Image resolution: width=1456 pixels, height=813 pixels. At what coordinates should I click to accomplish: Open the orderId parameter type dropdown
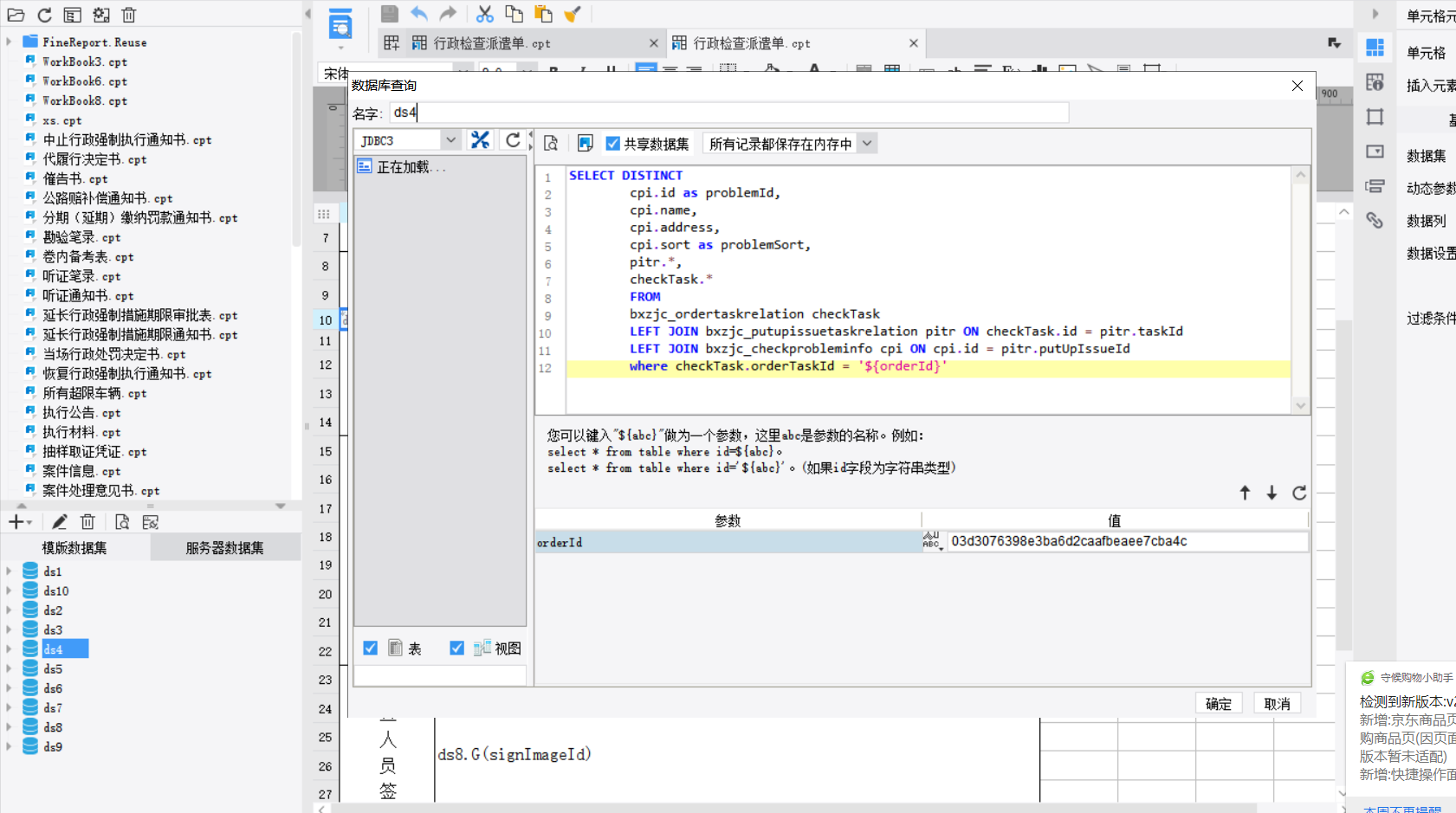click(932, 541)
